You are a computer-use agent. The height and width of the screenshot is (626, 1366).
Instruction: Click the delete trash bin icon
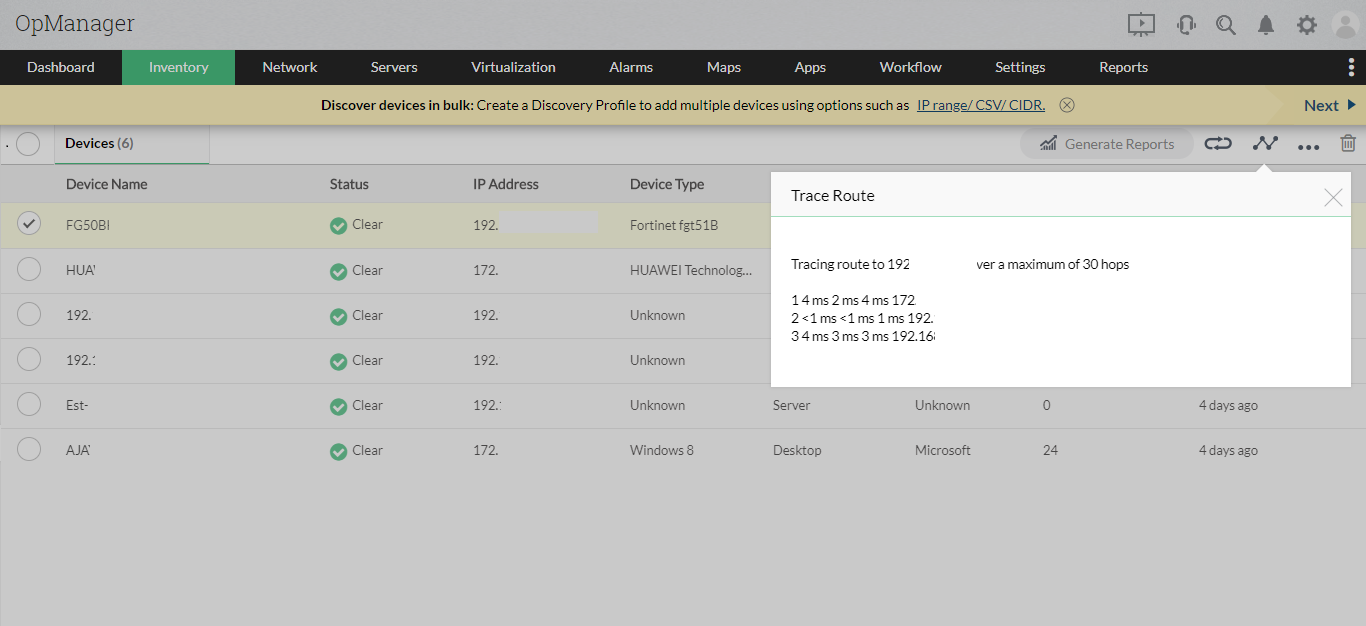click(1348, 144)
